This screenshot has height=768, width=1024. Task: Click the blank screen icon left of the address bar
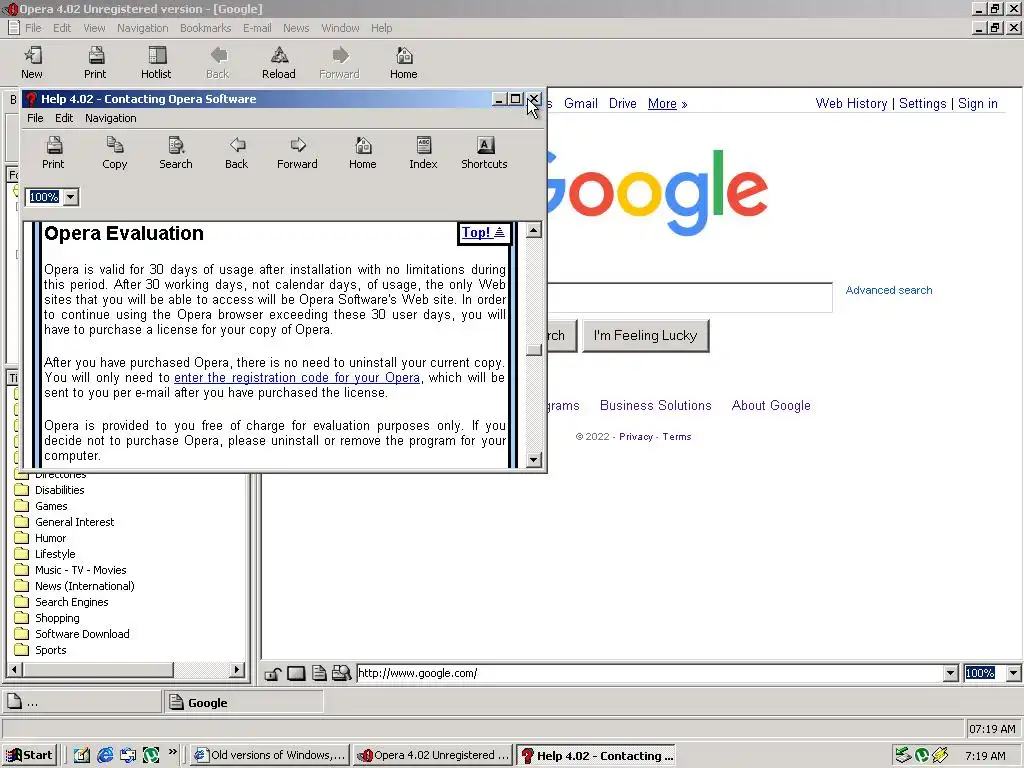click(x=296, y=673)
